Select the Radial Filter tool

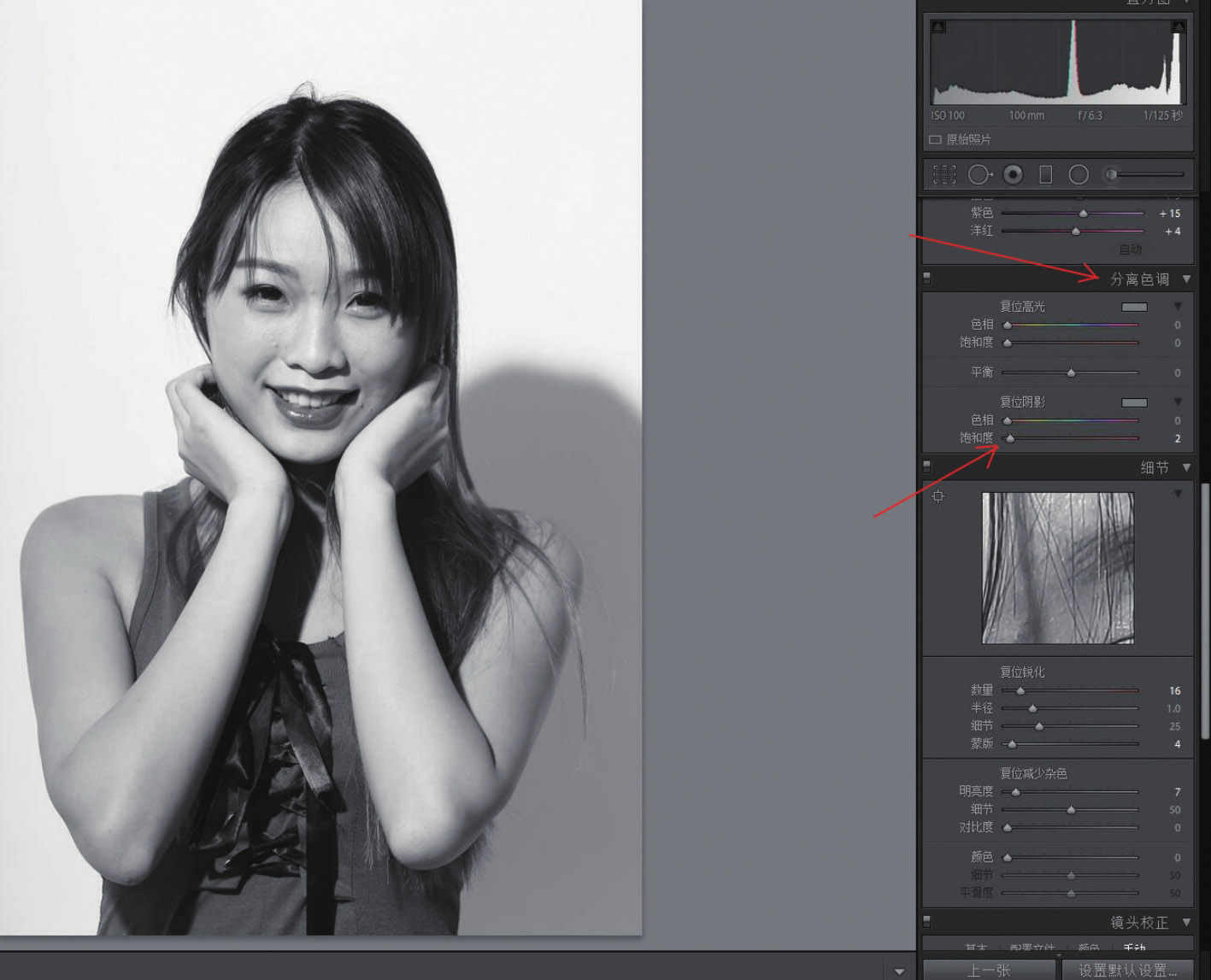pos(1079,175)
